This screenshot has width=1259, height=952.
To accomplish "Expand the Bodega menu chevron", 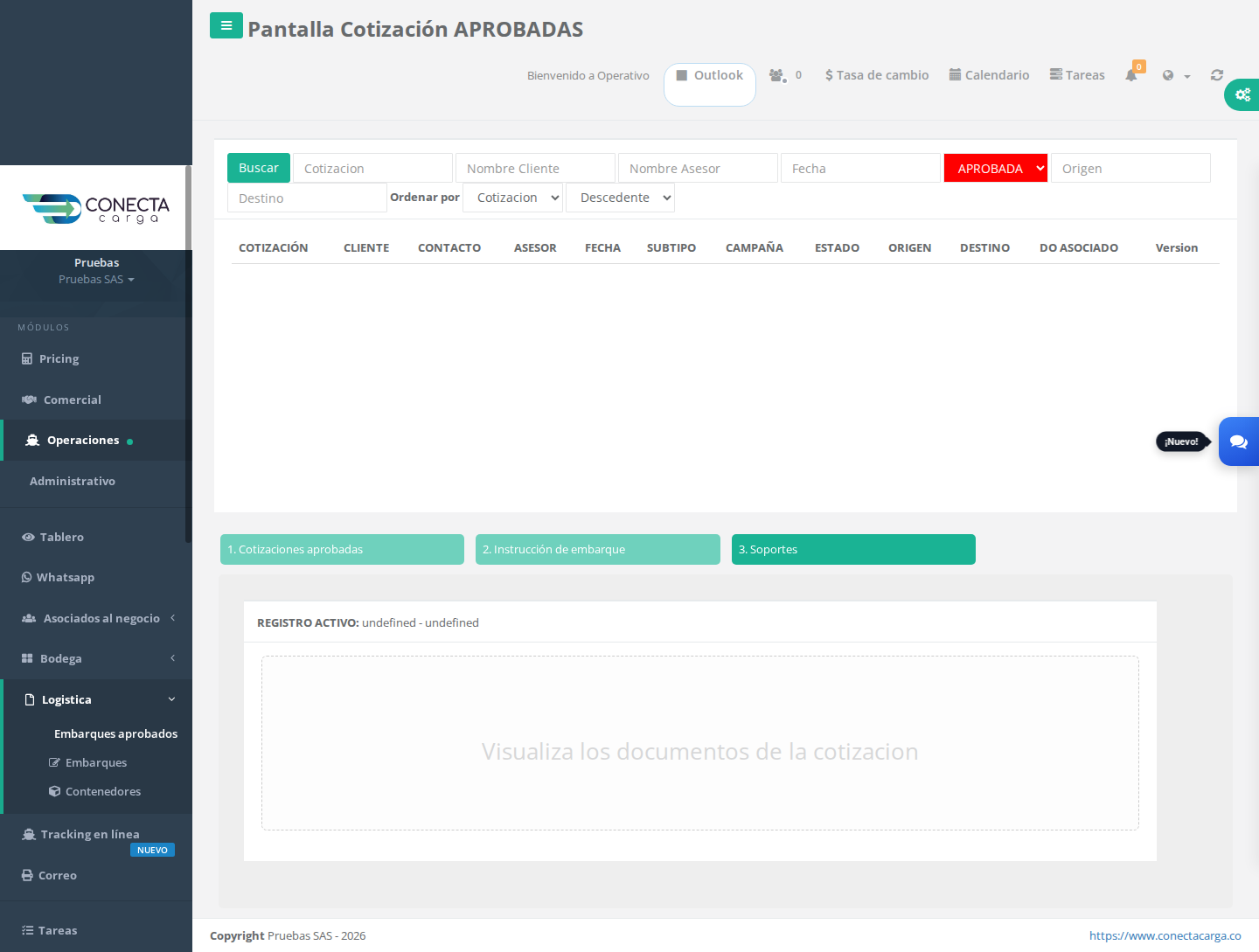I will (x=173, y=658).
